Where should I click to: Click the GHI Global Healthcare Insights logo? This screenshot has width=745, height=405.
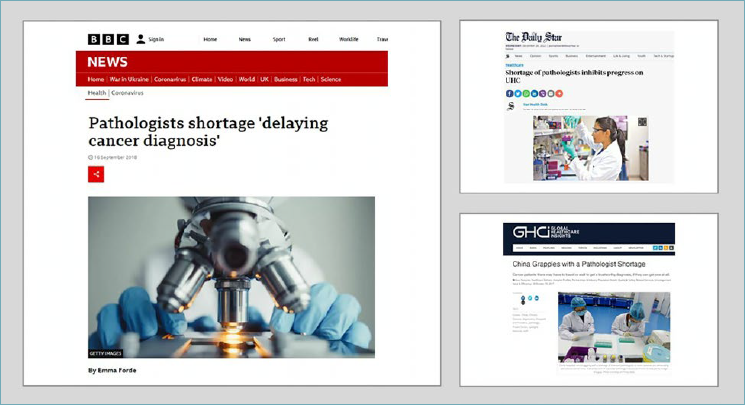point(545,232)
